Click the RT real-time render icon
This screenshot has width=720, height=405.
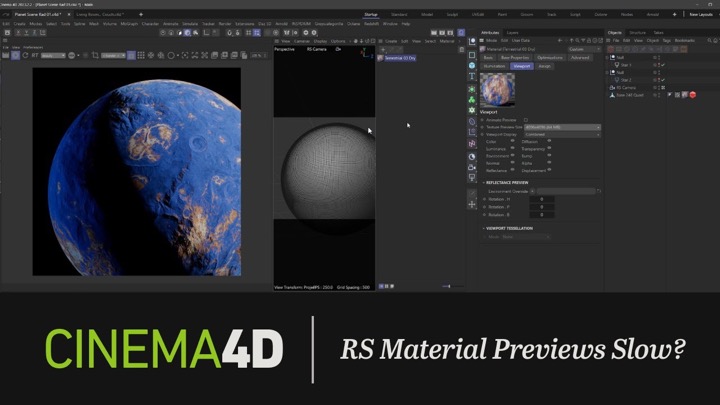tap(35, 55)
